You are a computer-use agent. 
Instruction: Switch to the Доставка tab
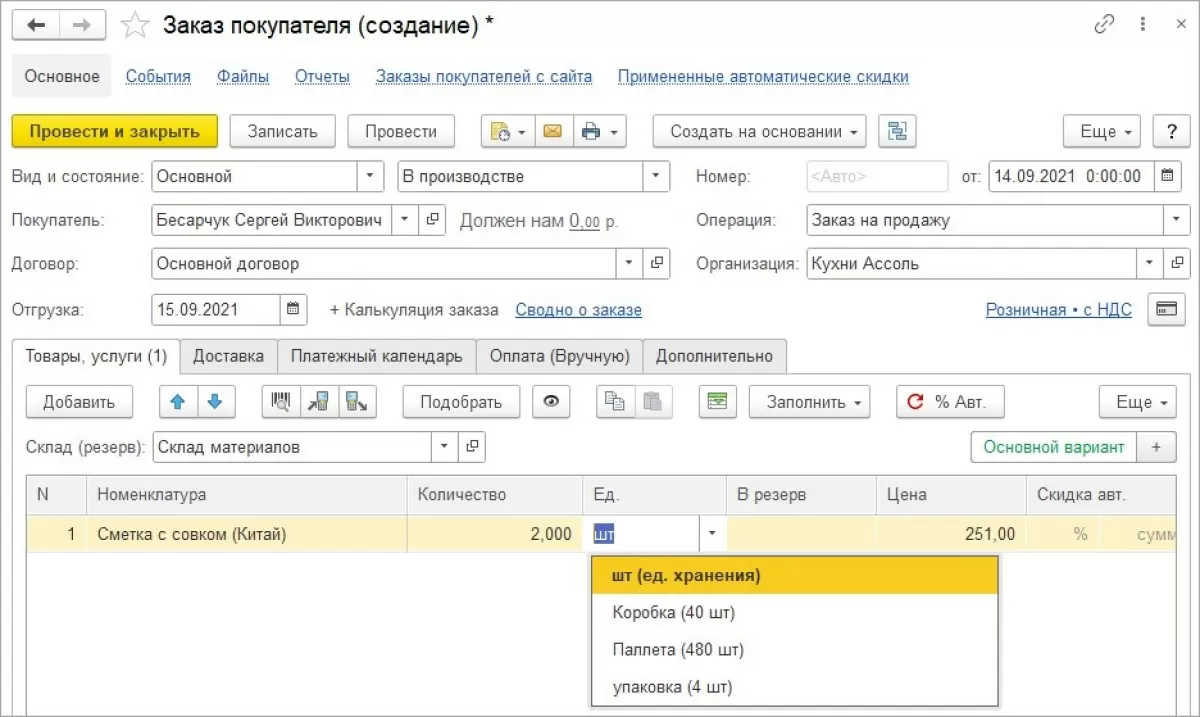pos(228,356)
